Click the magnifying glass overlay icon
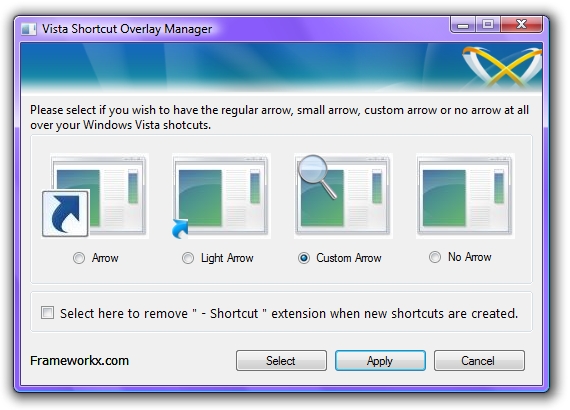The width and height of the screenshot is (570, 410). tap(317, 177)
